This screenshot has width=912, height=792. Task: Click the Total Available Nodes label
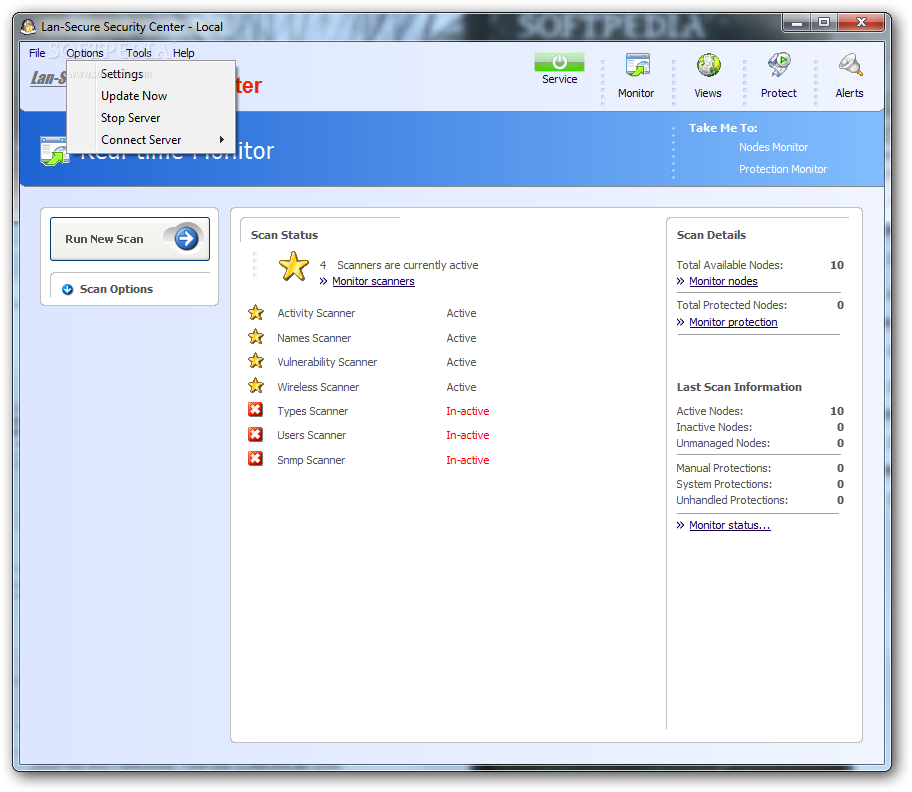coord(729,265)
